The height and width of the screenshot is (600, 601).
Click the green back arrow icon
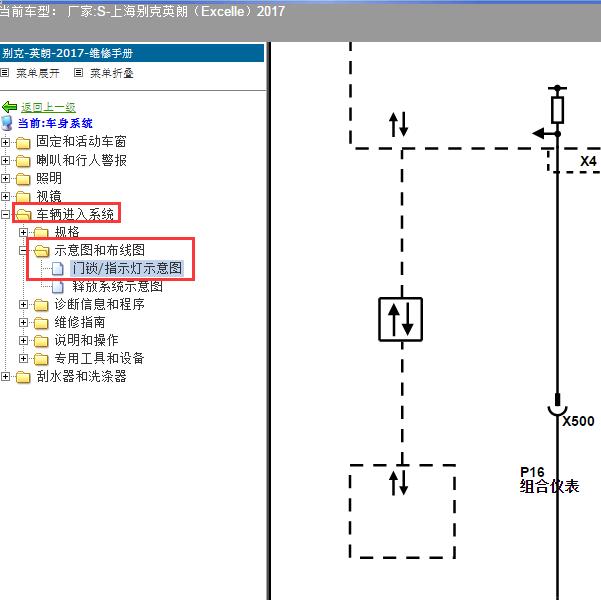click(x=9, y=107)
